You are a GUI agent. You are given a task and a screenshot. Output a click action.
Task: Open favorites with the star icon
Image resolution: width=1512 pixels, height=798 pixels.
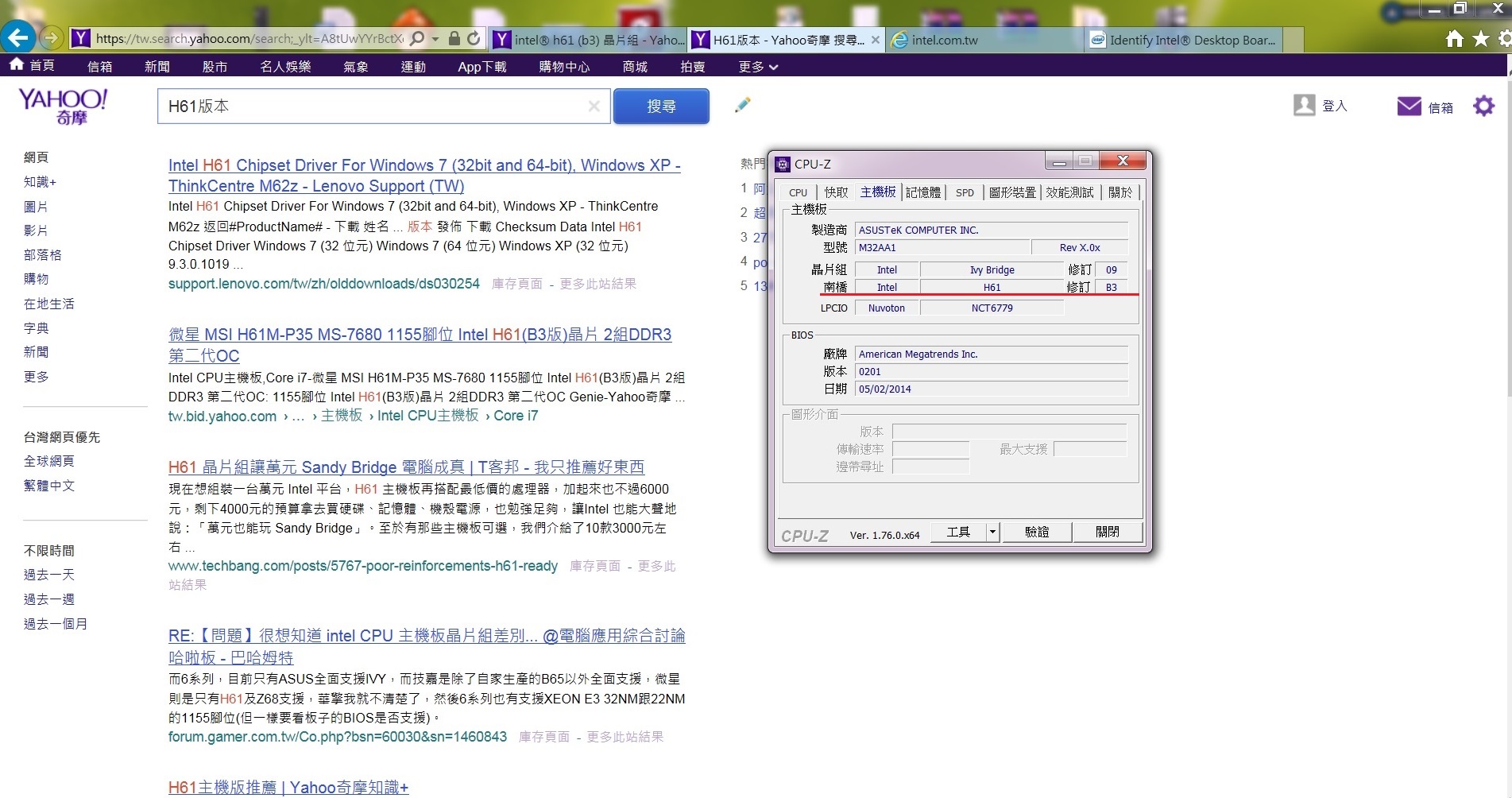[1480, 39]
